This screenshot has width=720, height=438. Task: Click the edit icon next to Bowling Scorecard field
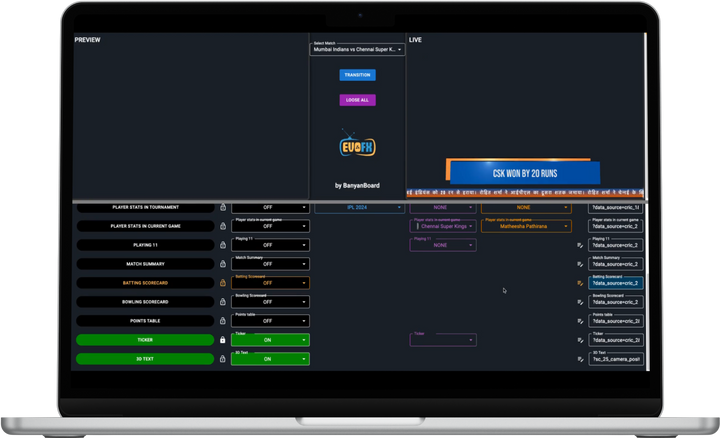coord(580,302)
